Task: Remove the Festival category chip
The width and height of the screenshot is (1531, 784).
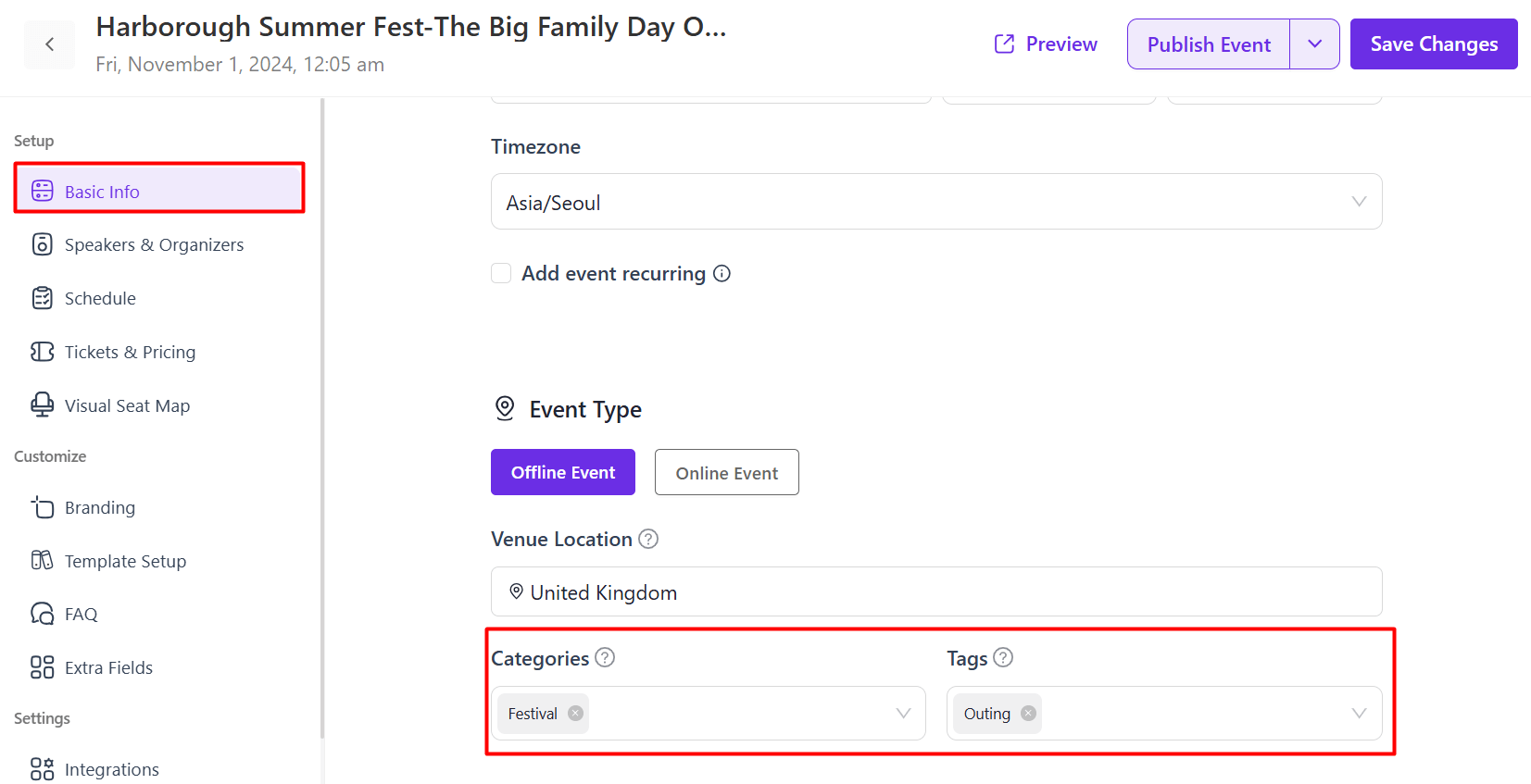Action: (575, 714)
